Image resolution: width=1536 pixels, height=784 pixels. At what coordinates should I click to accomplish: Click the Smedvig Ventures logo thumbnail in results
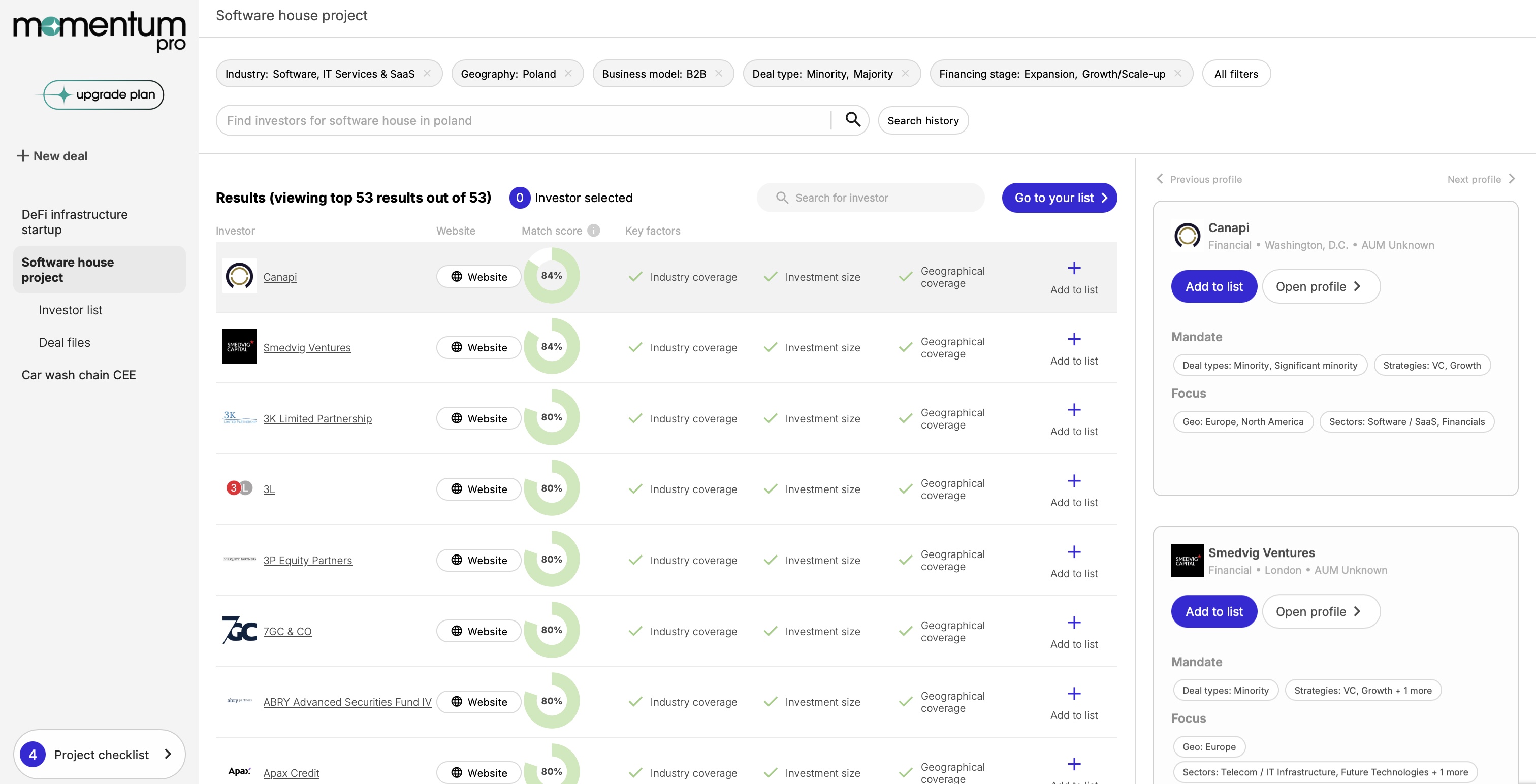point(239,346)
